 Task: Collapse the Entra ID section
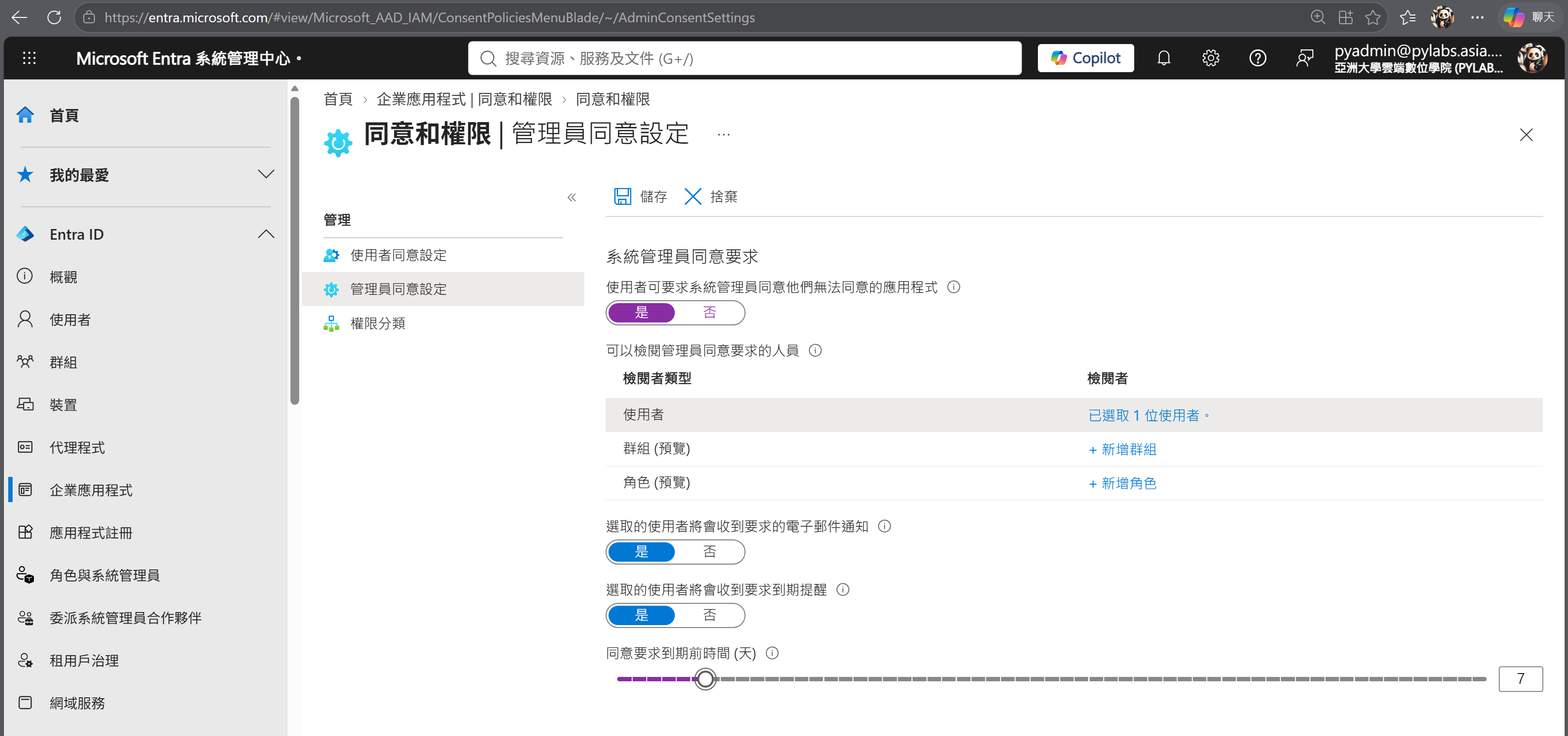(266, 234)
